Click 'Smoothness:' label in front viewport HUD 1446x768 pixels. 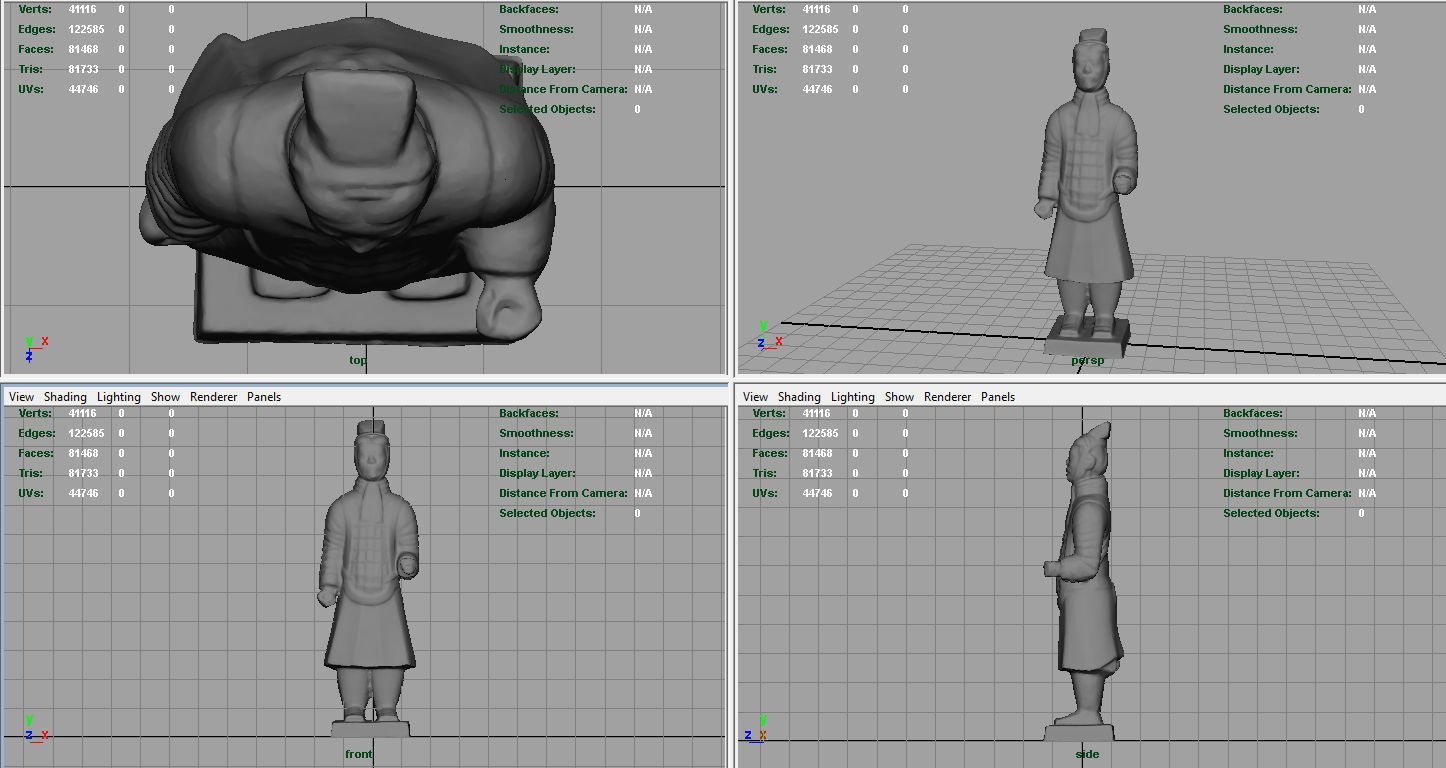[536, 433]
